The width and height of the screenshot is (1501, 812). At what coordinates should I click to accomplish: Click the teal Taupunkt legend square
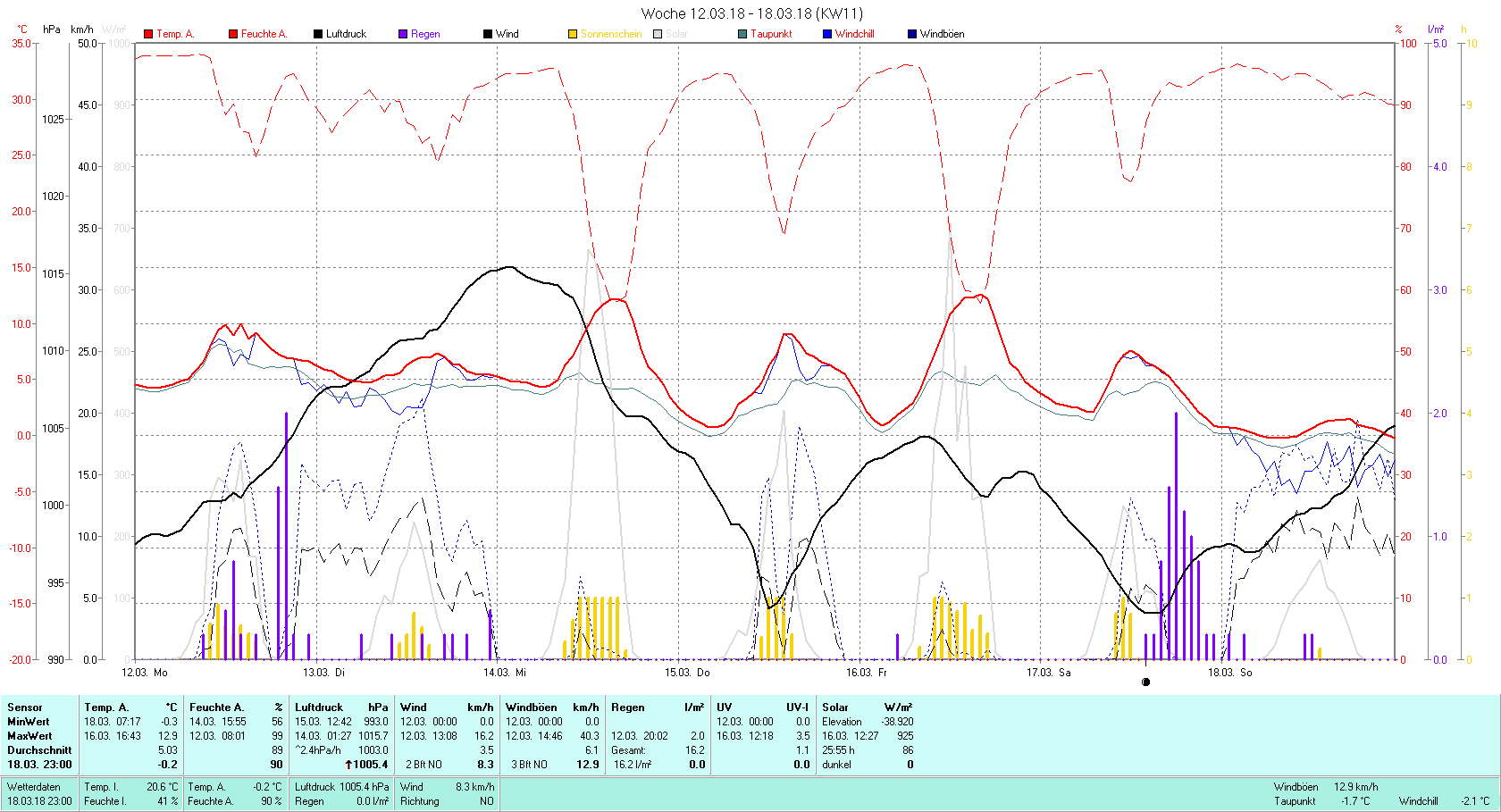point(742,34)
